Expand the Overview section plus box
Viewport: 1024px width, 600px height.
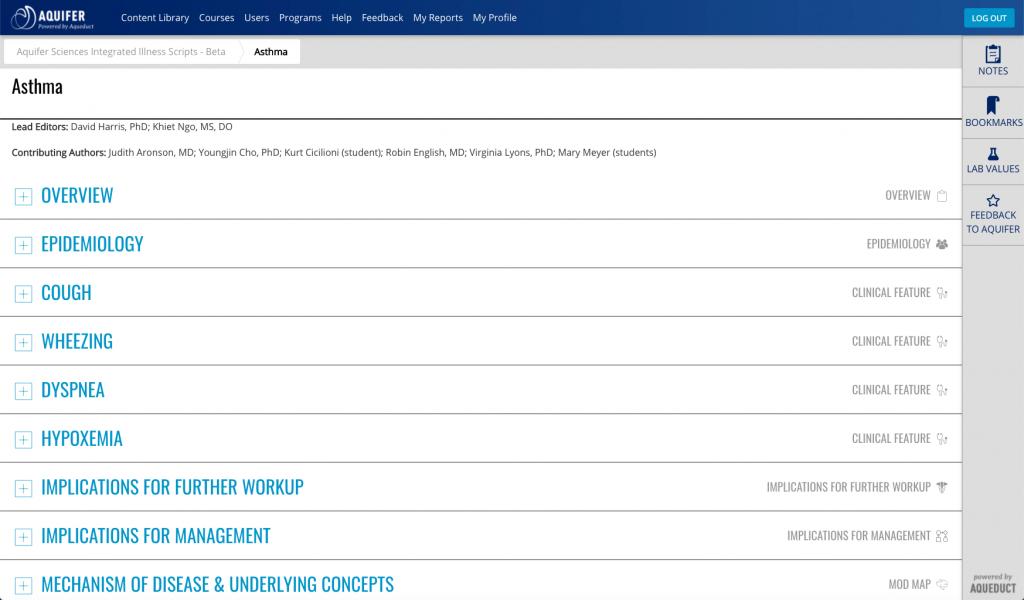pyautogui.click(x=24, y=197)
